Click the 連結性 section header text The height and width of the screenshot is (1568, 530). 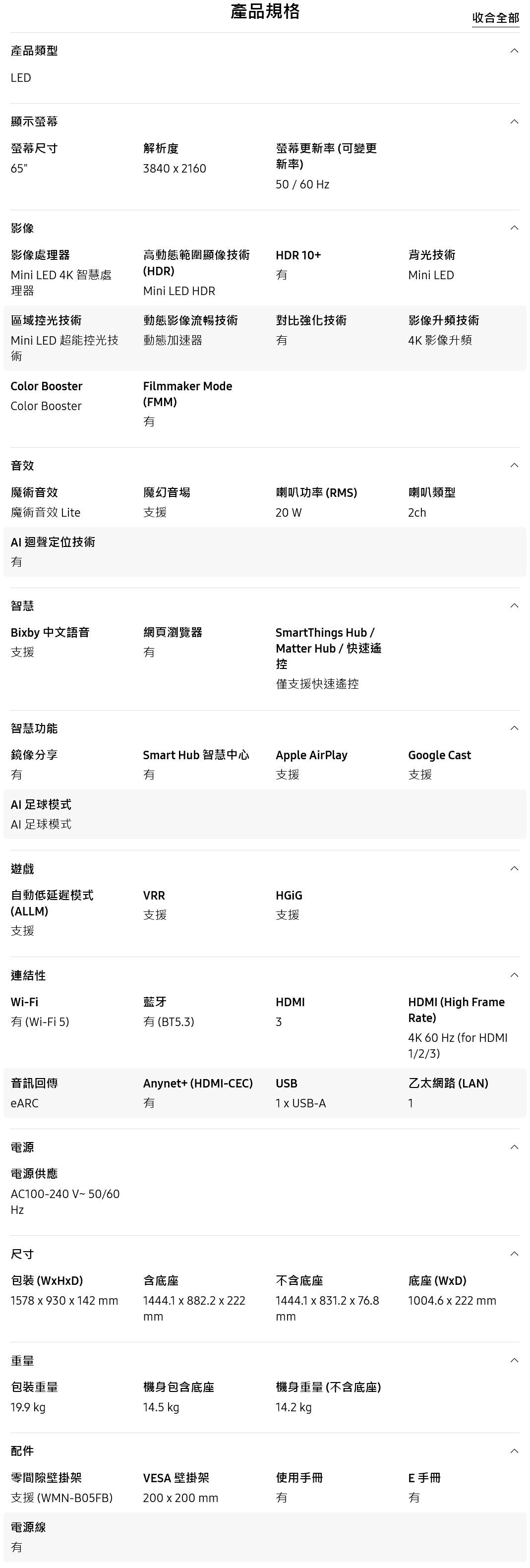28,975
